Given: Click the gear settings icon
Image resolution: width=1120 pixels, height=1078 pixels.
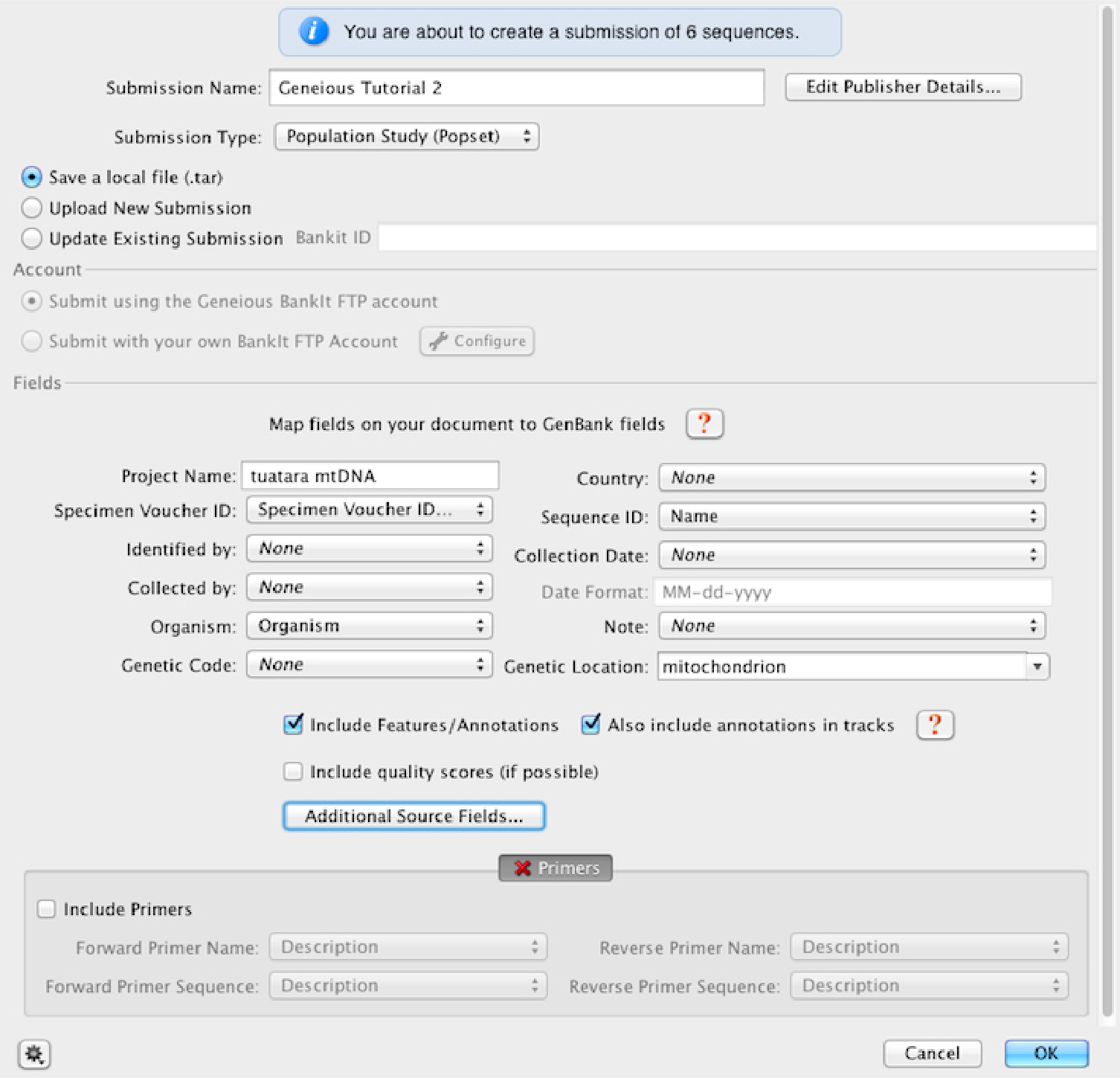Looking at the screenshot, I should click(34, 1054).
